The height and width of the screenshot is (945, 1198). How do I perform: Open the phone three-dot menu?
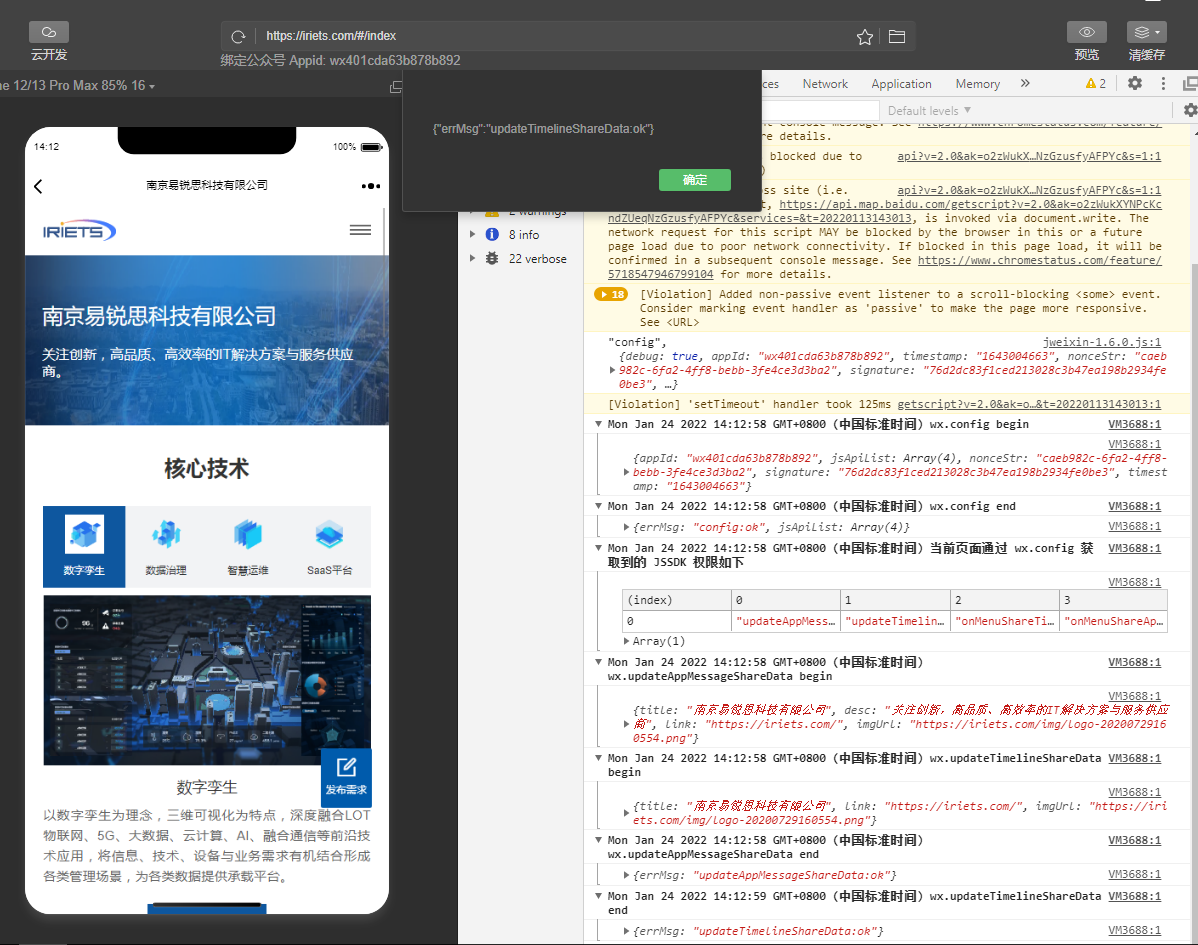(x=371, y=186)
